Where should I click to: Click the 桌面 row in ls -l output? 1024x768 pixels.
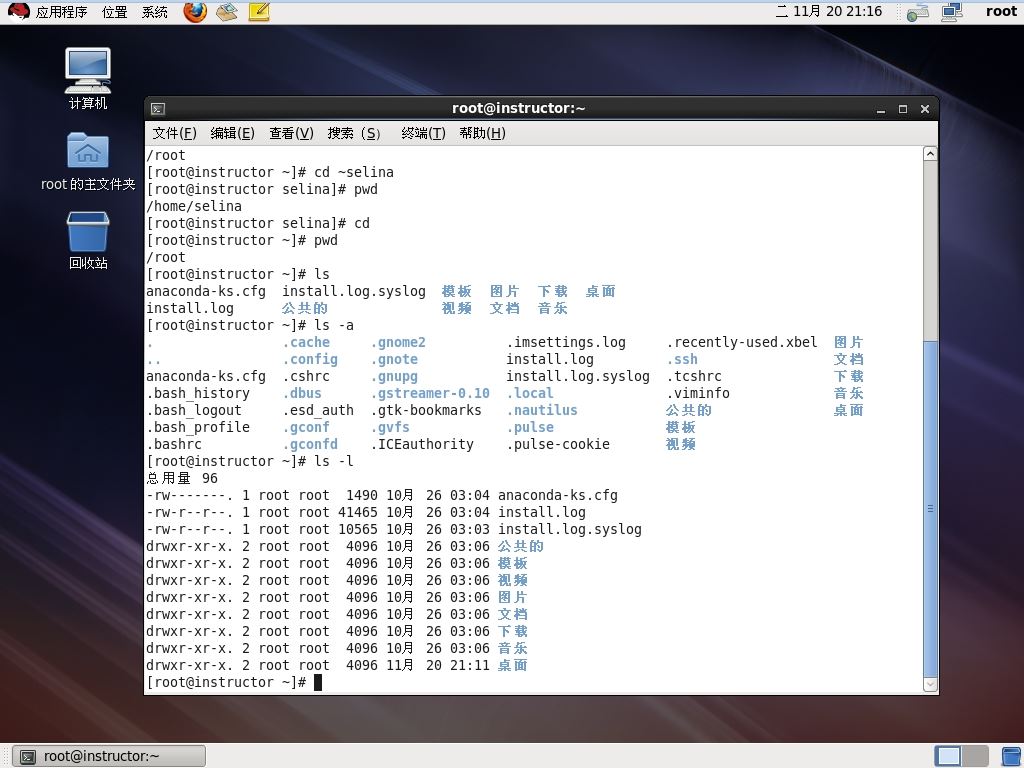coord(337,665)
